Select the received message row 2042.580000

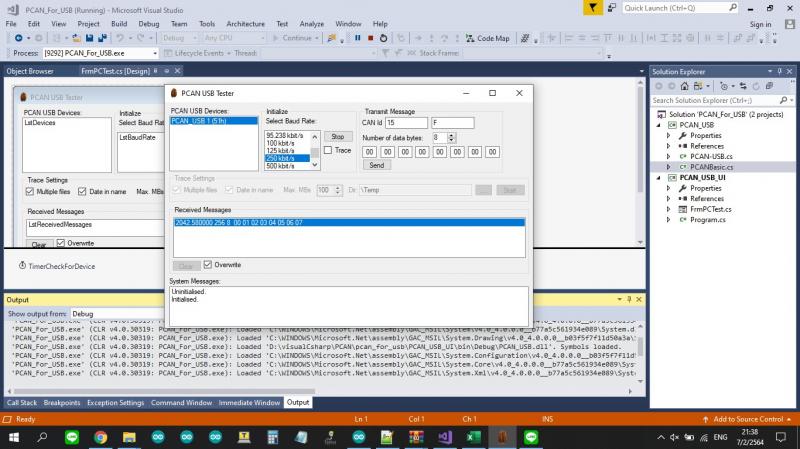point(349,222)
